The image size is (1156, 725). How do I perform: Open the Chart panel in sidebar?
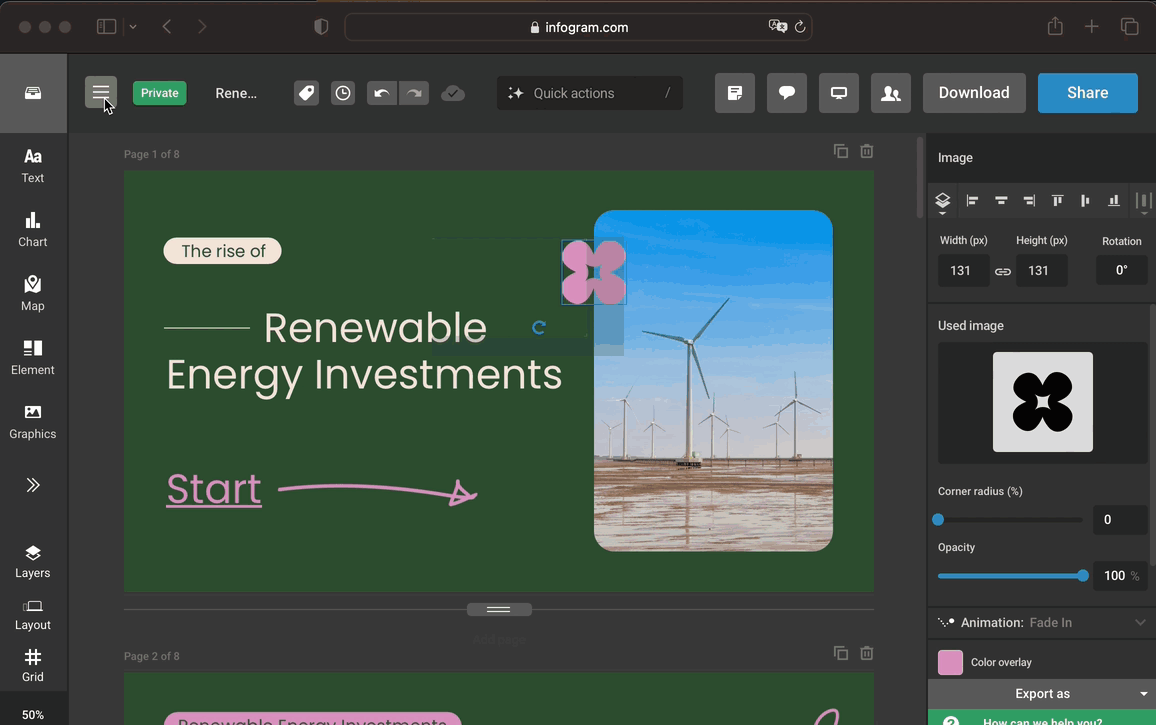[x=32, y=230]
